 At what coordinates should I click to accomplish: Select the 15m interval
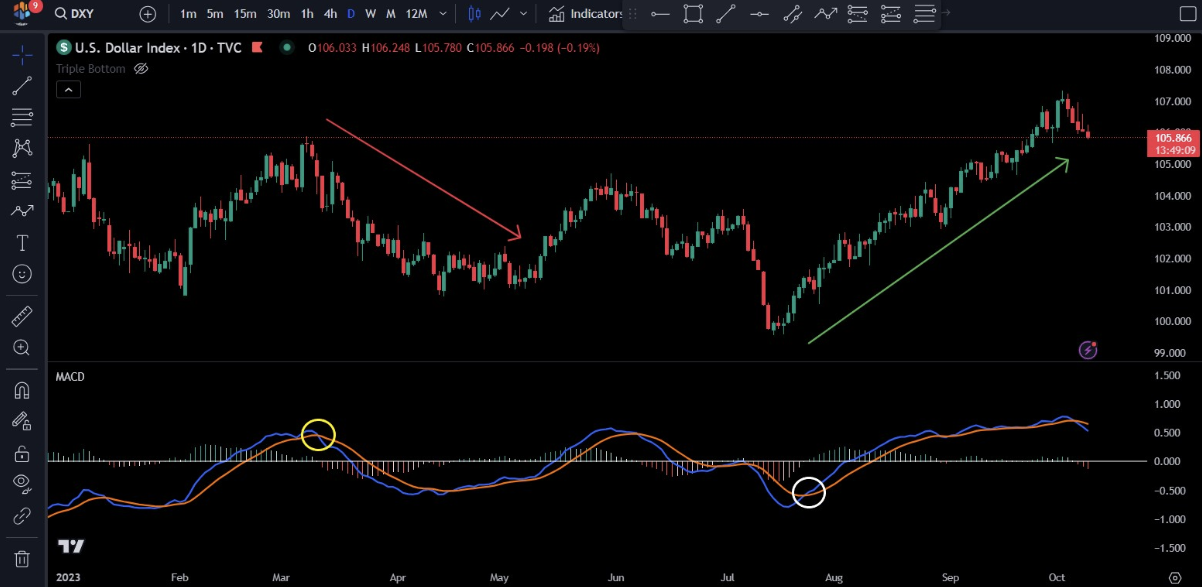[x=244, y=14]
